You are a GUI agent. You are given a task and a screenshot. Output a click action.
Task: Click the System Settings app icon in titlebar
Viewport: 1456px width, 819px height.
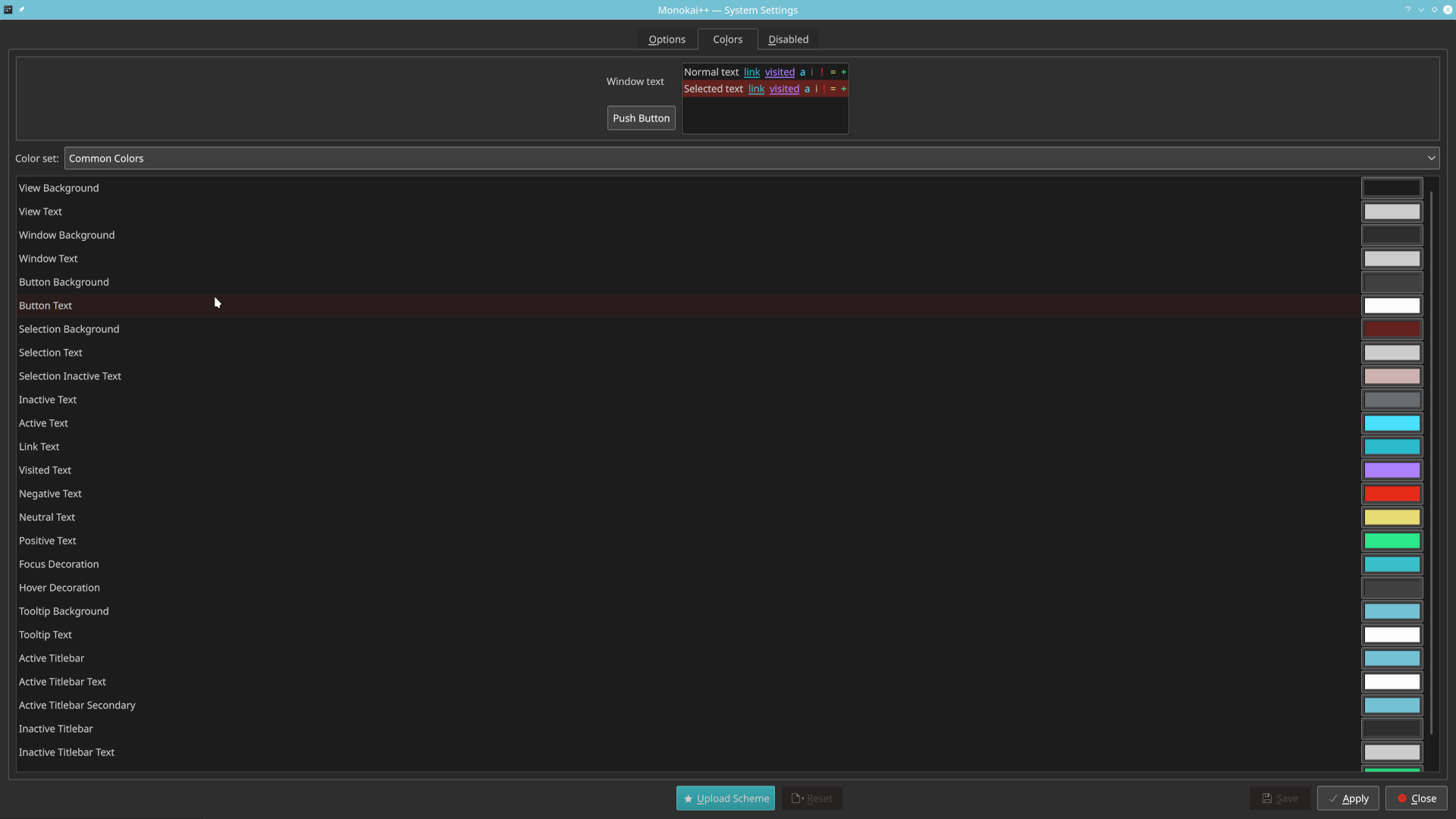(8, 10)
